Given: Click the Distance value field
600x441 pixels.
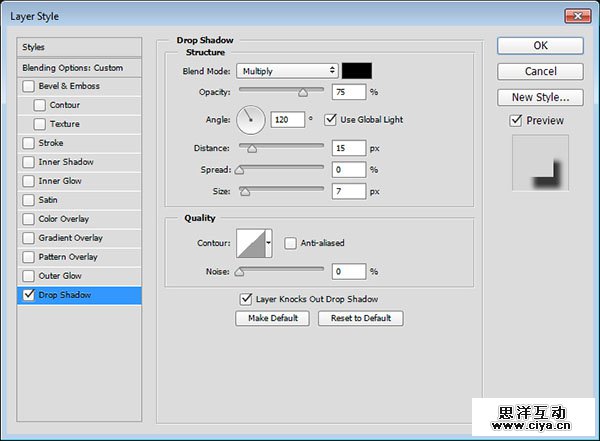Looking at the screenshot, I should tap(349, 148).
